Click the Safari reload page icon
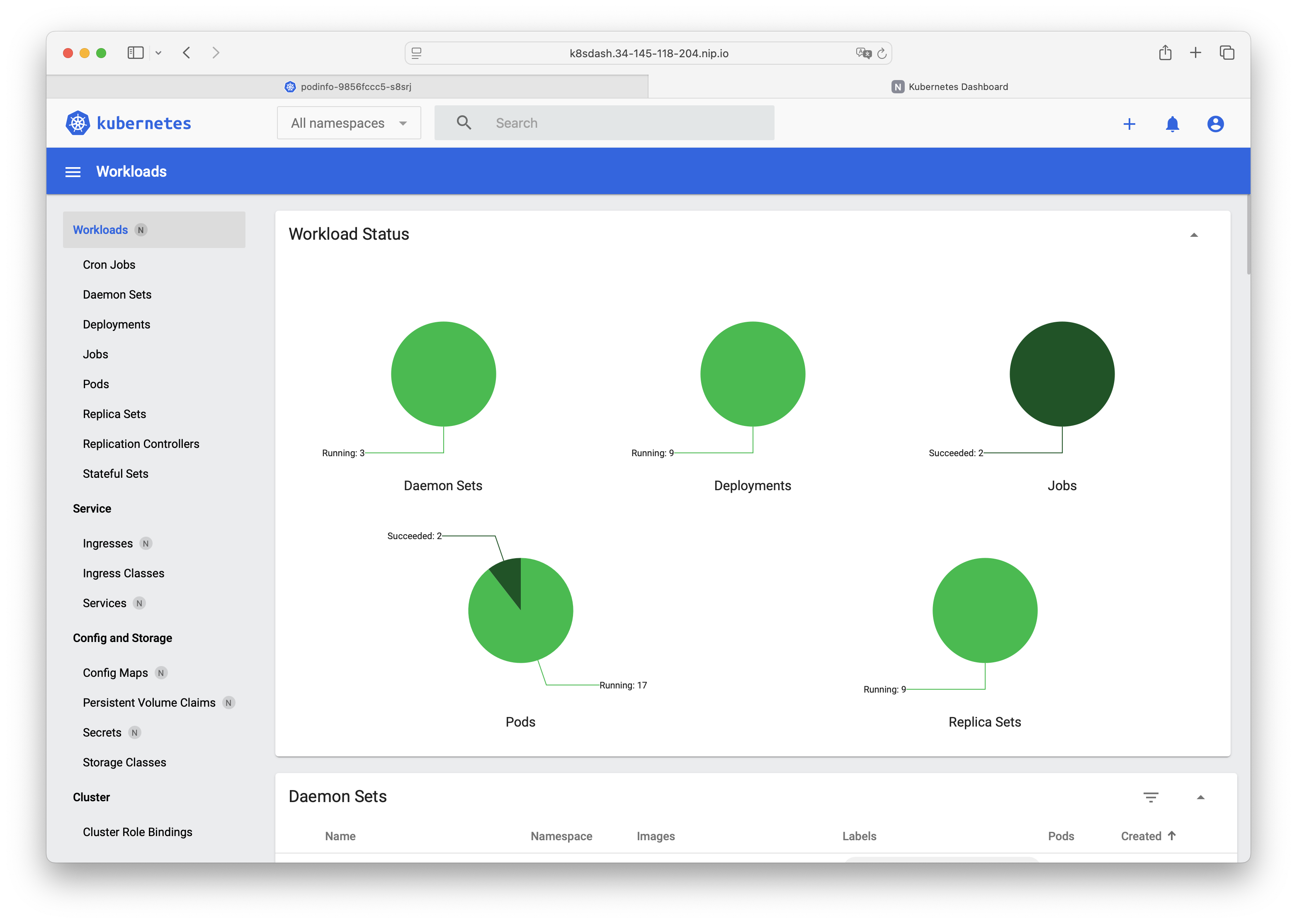 point(882,53)
